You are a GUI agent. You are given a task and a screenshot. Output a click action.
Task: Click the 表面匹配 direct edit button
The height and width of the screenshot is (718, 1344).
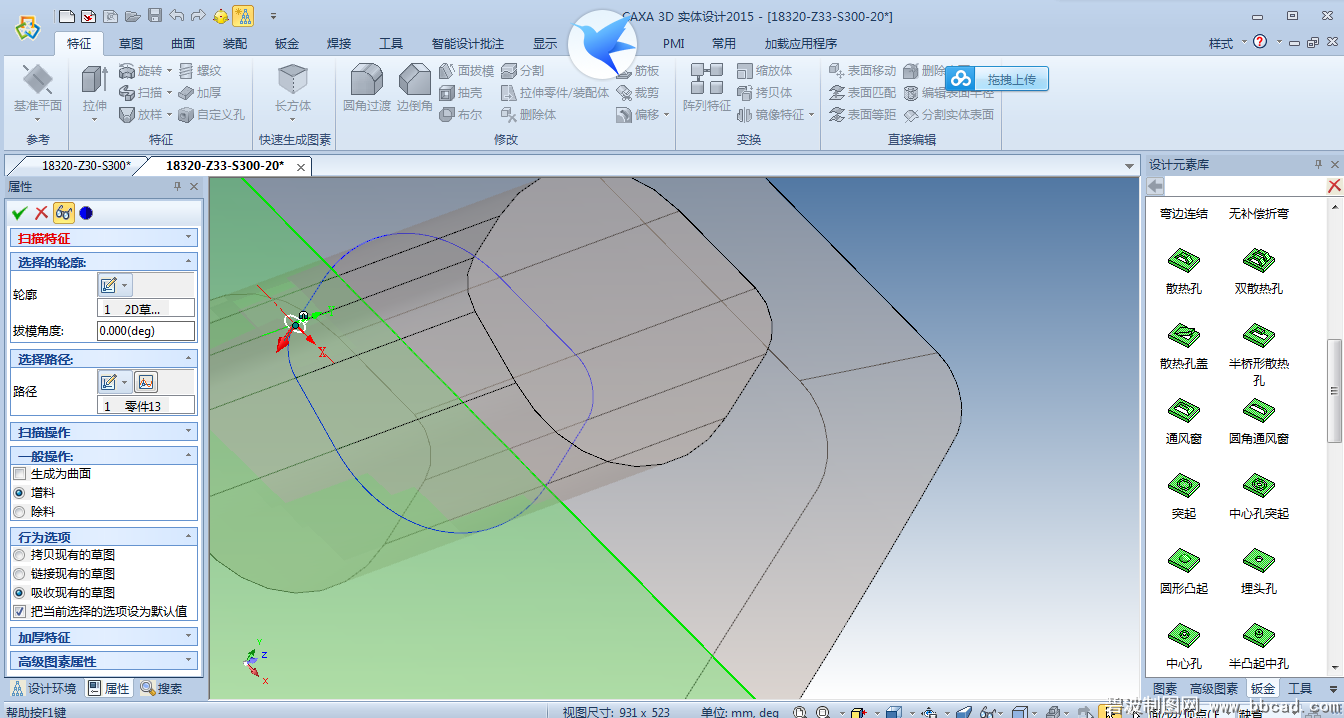click(863, 93)
